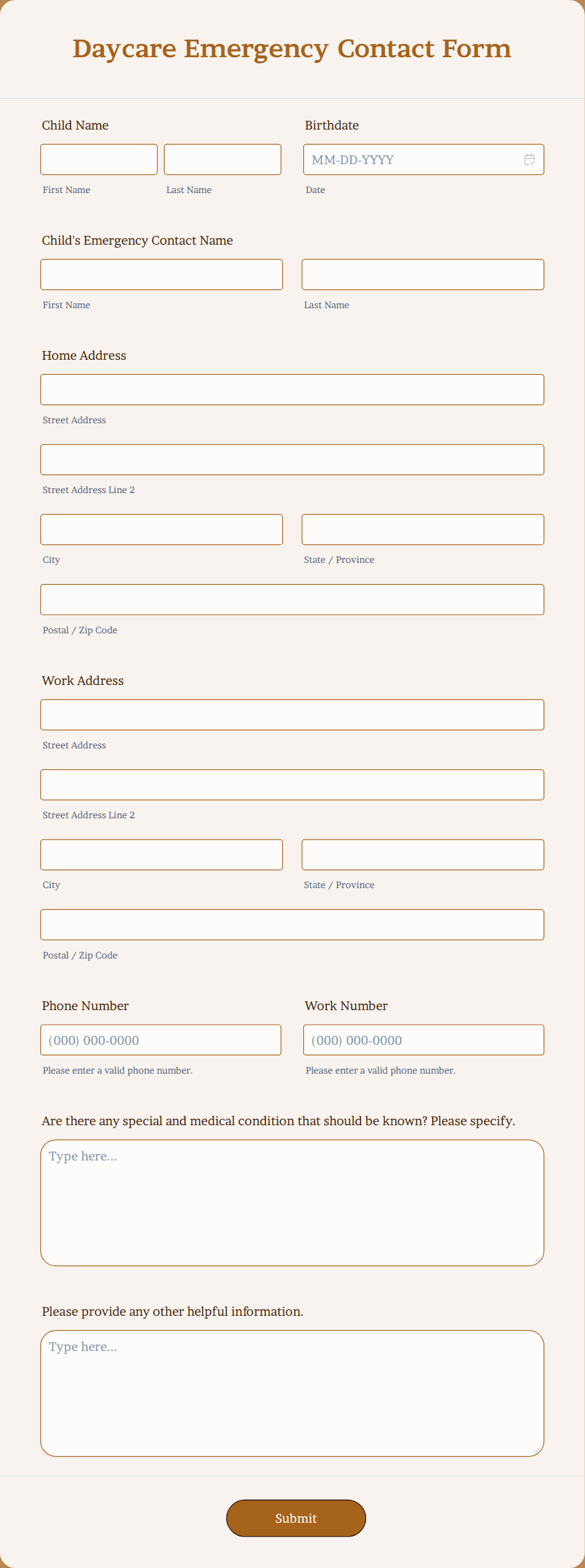Click the Submit button
This screenshot has height=1568, width=585.
pos(296,1518)
